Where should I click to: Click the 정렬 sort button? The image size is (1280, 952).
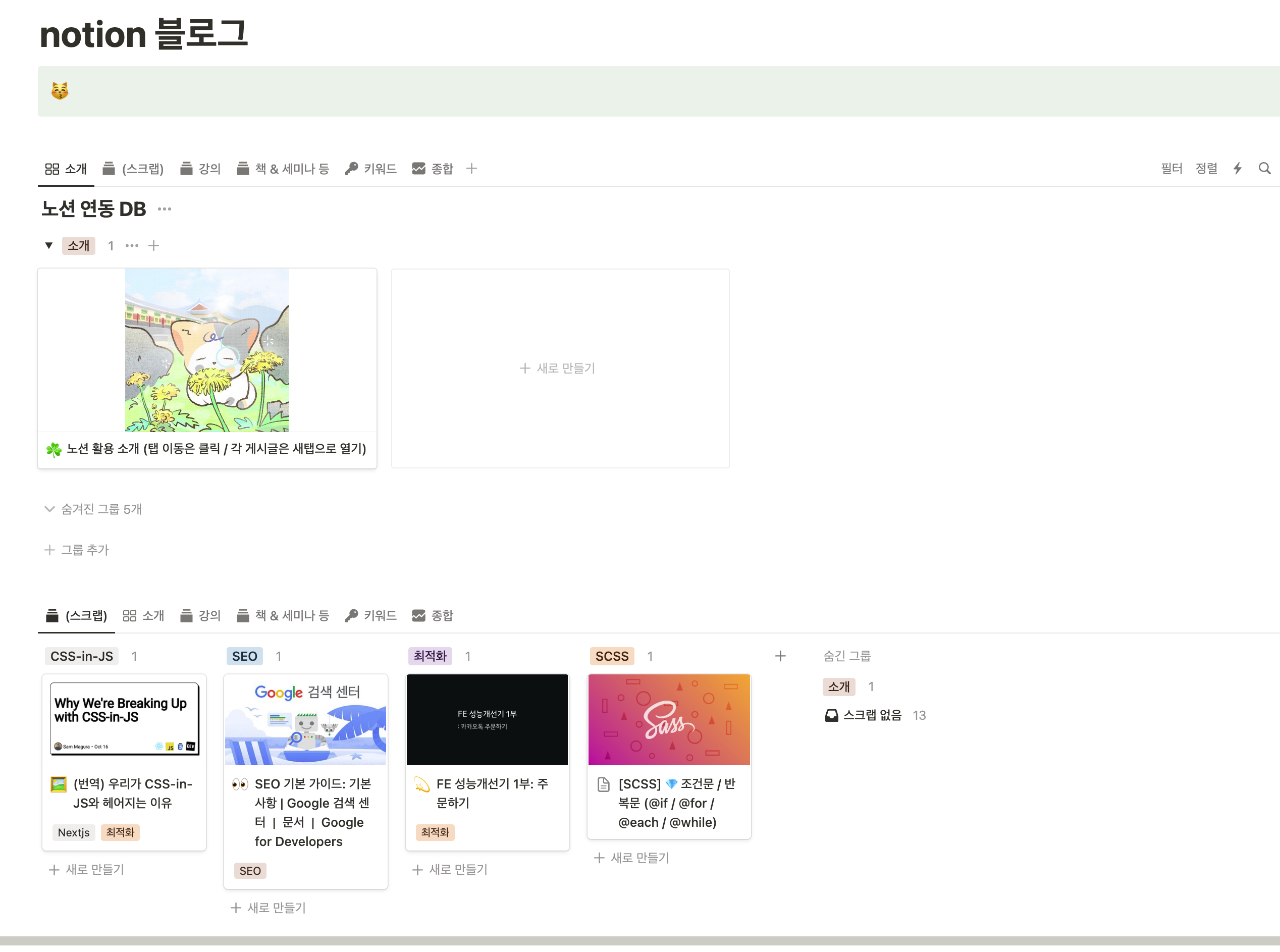pos(1206,168)
